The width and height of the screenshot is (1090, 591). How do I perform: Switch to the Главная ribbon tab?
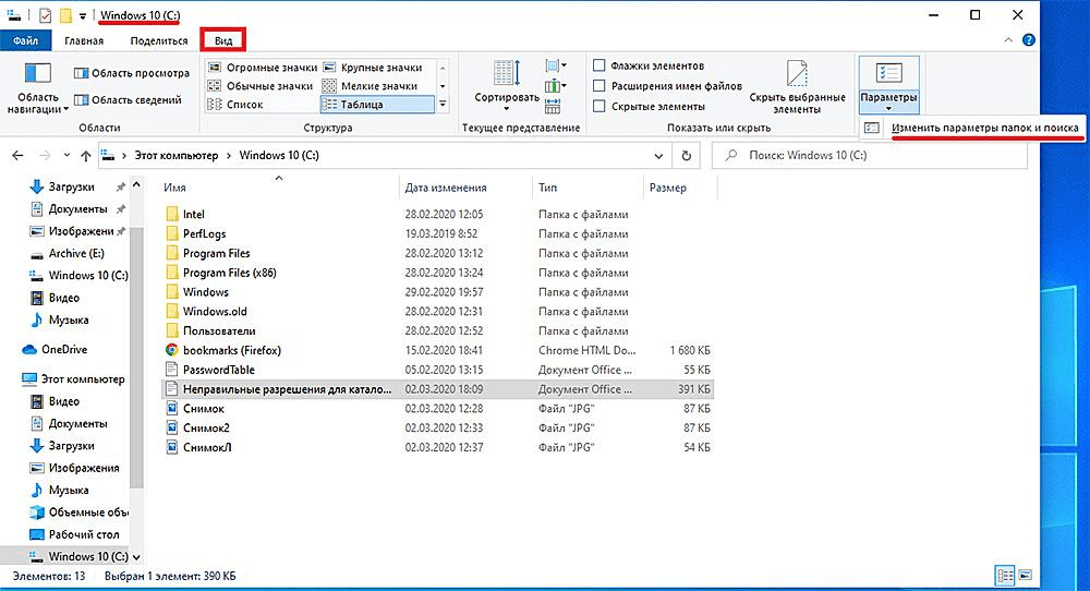(x=84, y=40)
